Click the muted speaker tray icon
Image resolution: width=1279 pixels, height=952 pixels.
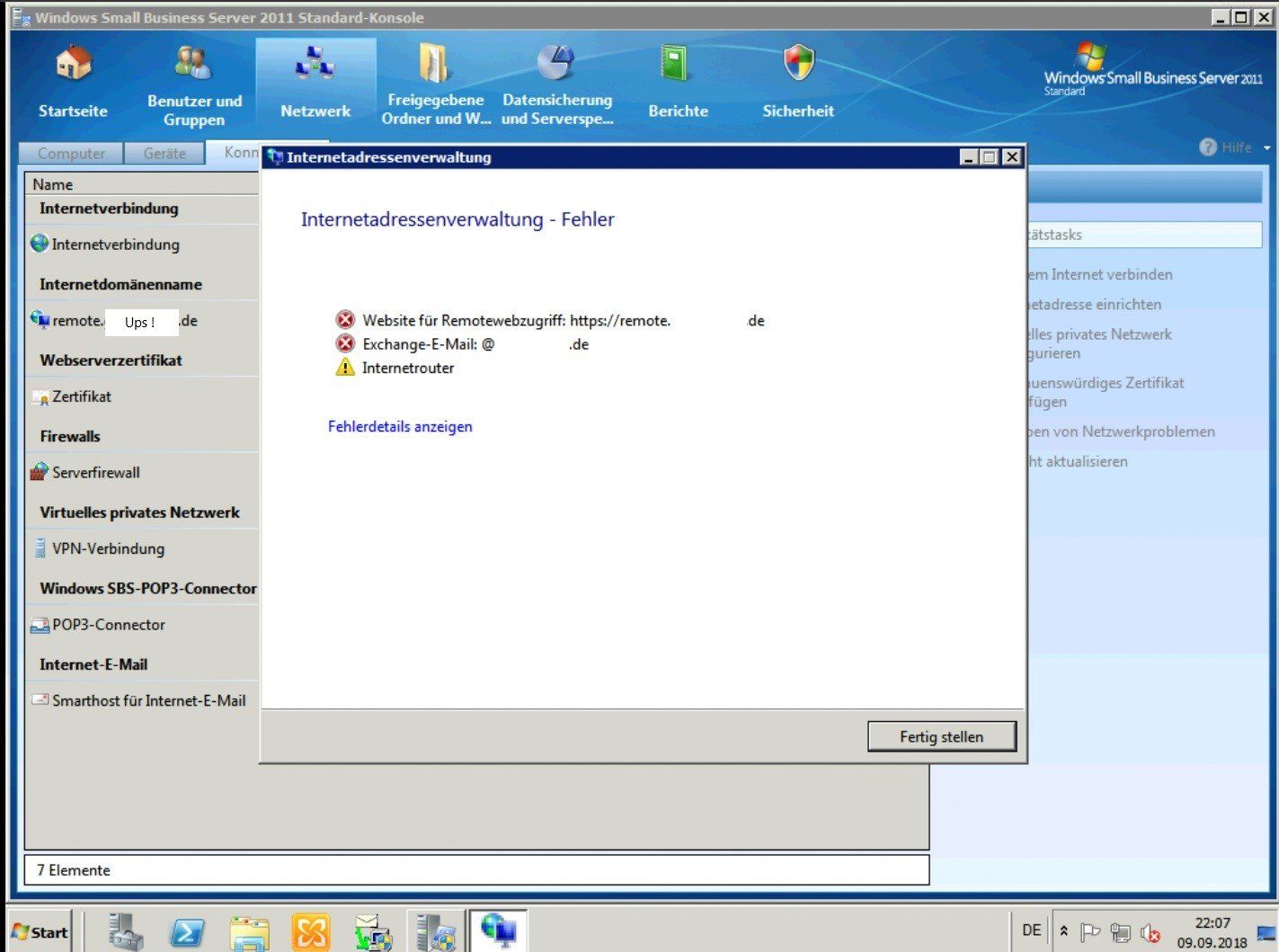click(1150, 933)
